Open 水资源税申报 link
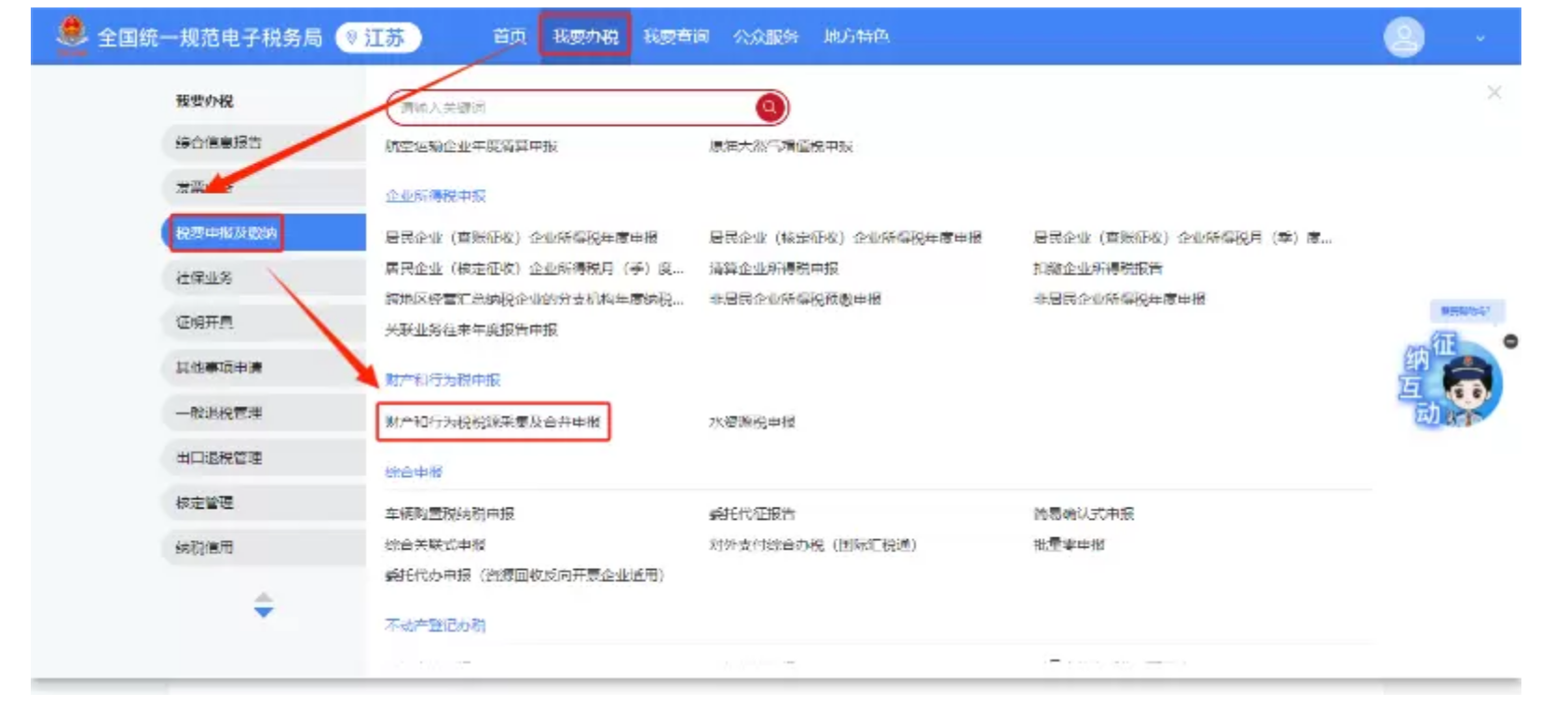 click(752, 422)
